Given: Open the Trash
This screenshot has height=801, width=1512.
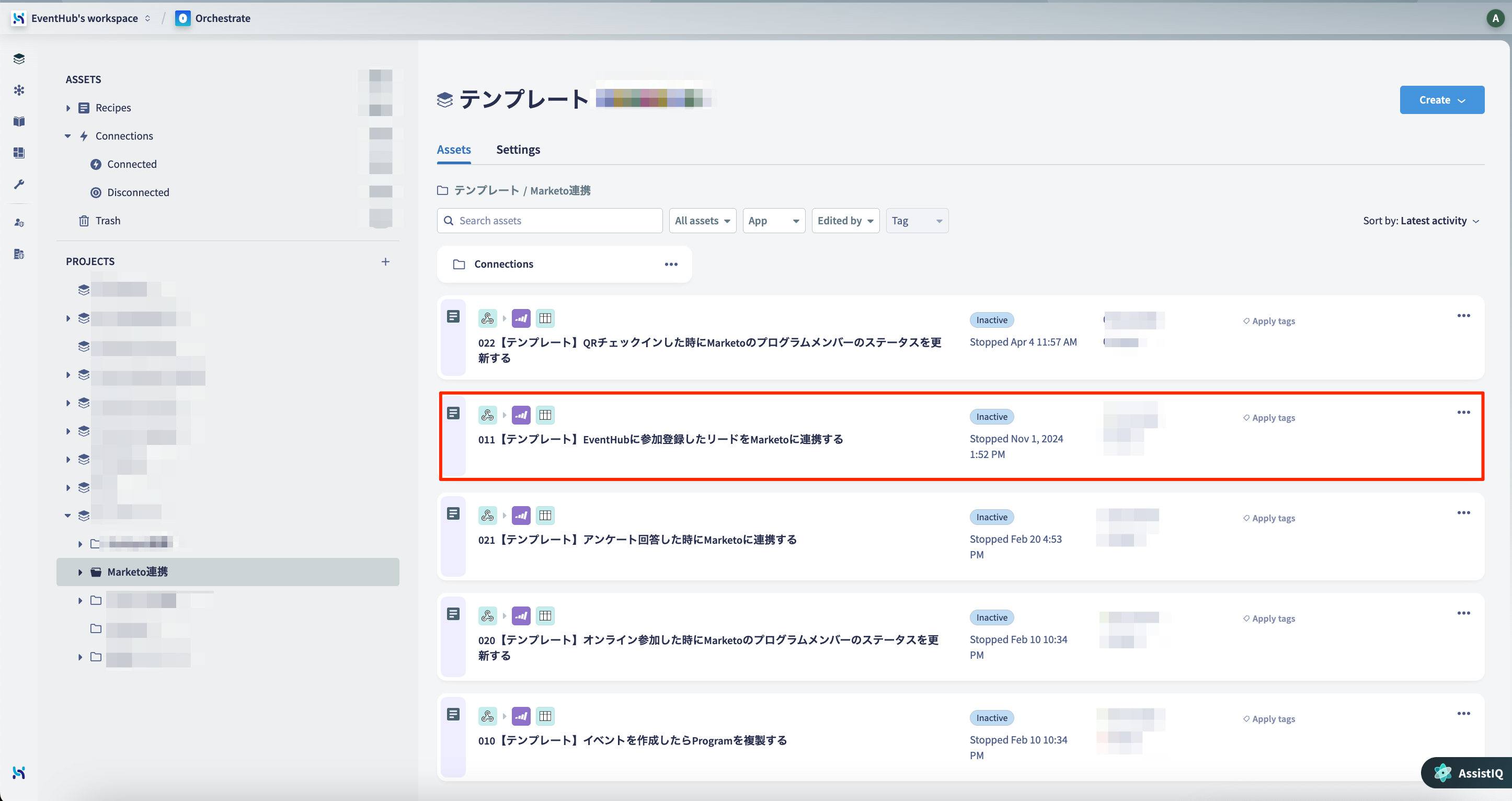Looking at the screenshot, I should tap(107, 221).
